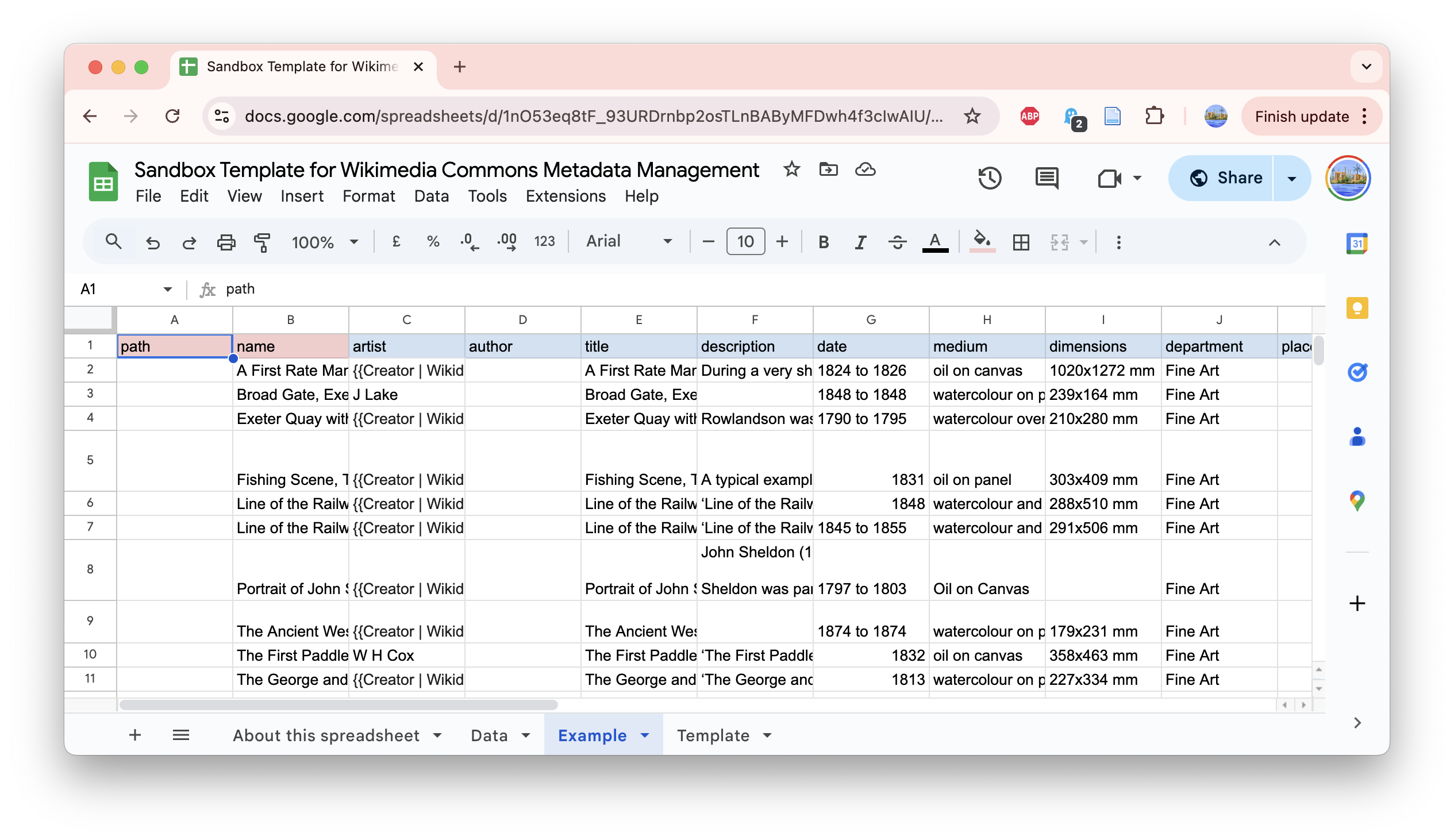
Task: Click the version history clock icon
Action: click(990, 178)
